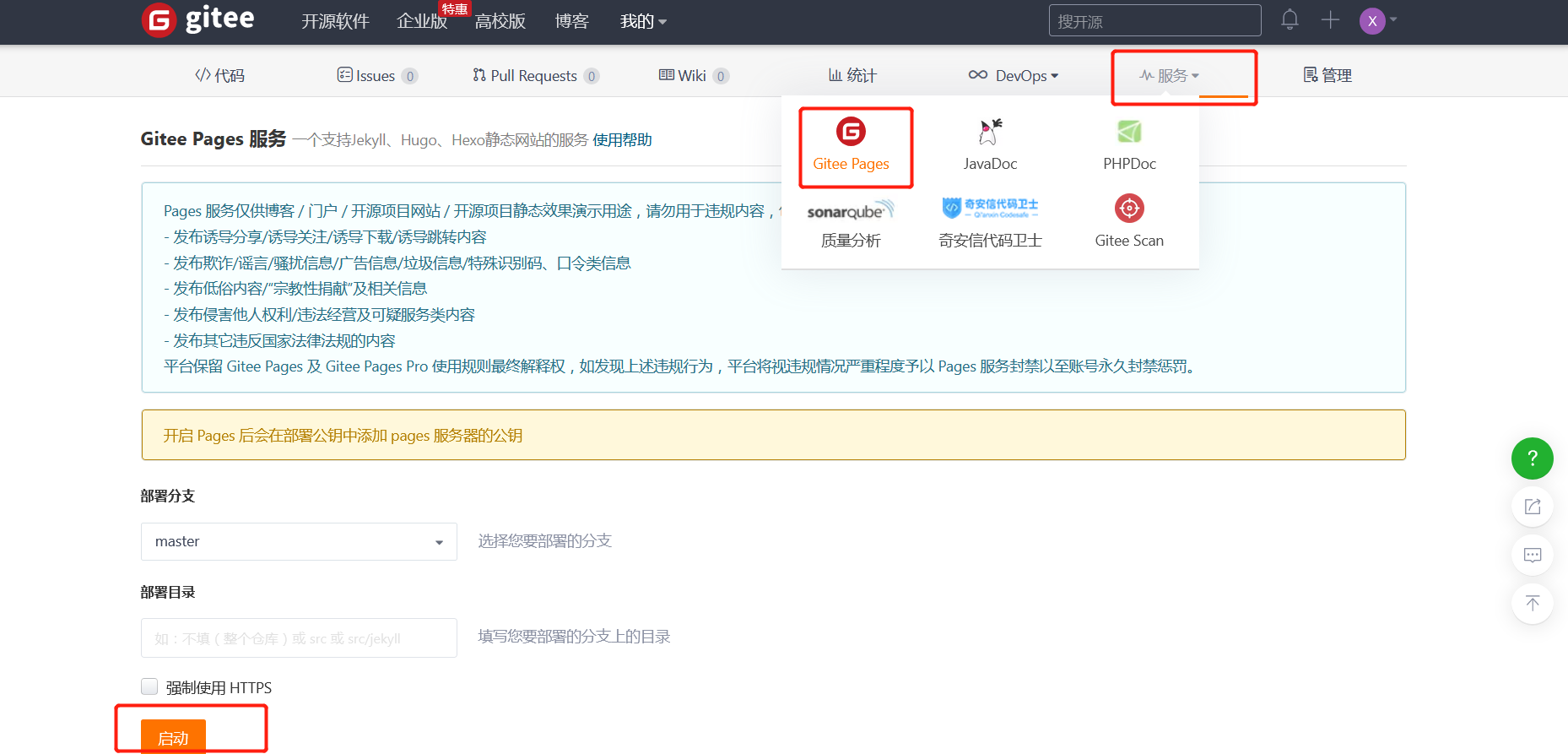Open 开源软件 in top navigation
The width and height of the screenshot is (1568, 754).
pyautogui.click(x=335, y=21)
